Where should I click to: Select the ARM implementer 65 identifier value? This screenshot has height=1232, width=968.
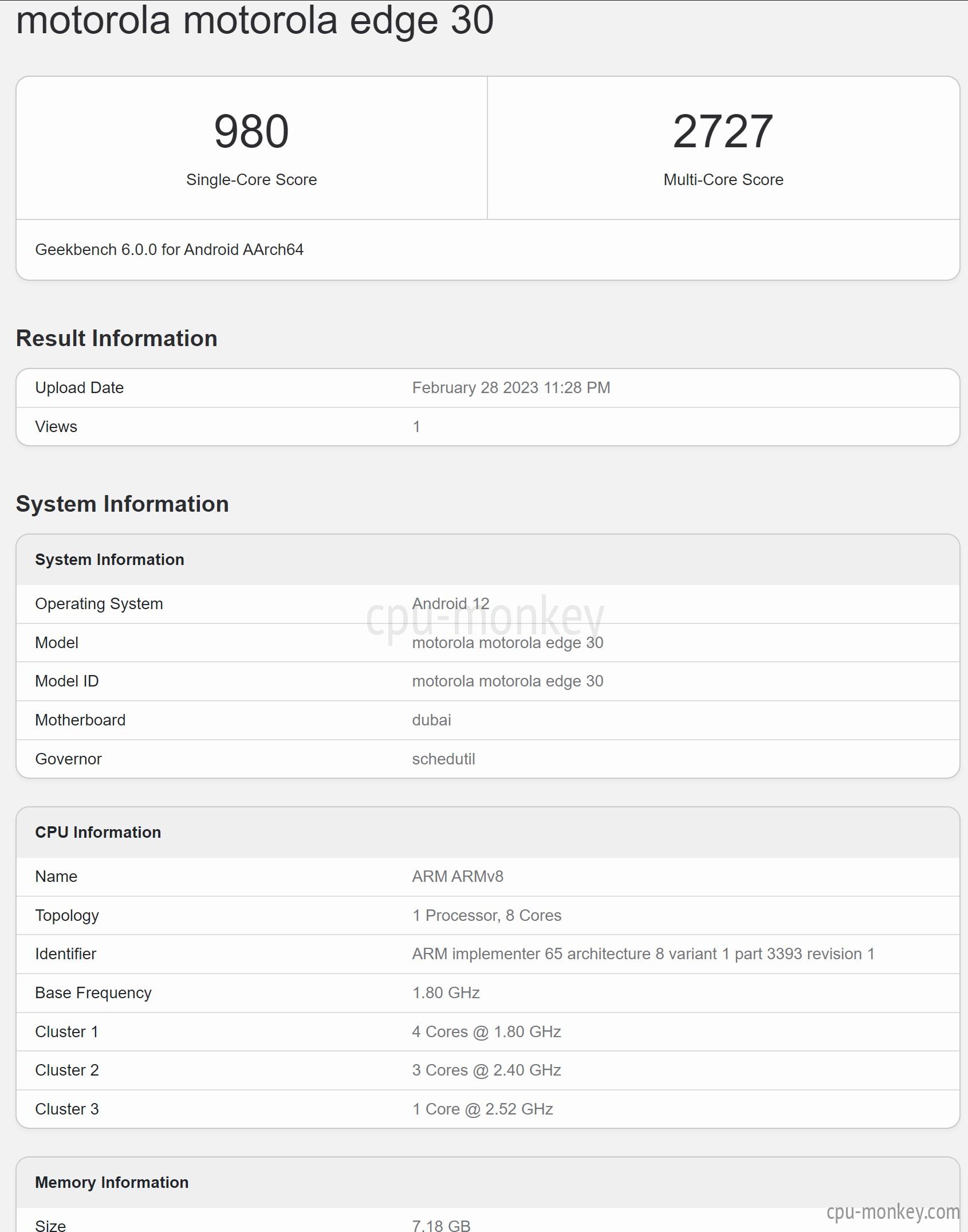[x=643, y=954]
